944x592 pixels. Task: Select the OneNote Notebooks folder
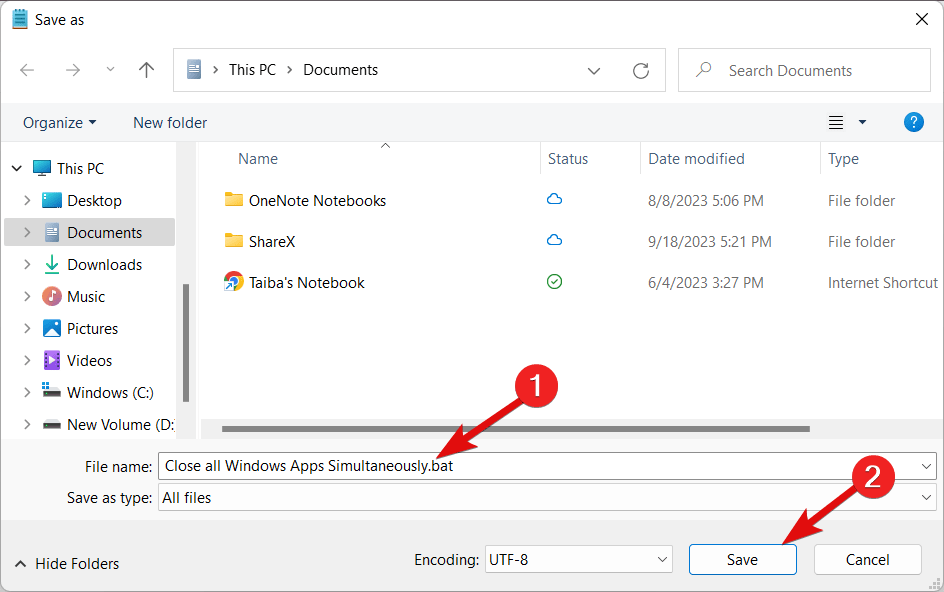[x=316, y=201]
